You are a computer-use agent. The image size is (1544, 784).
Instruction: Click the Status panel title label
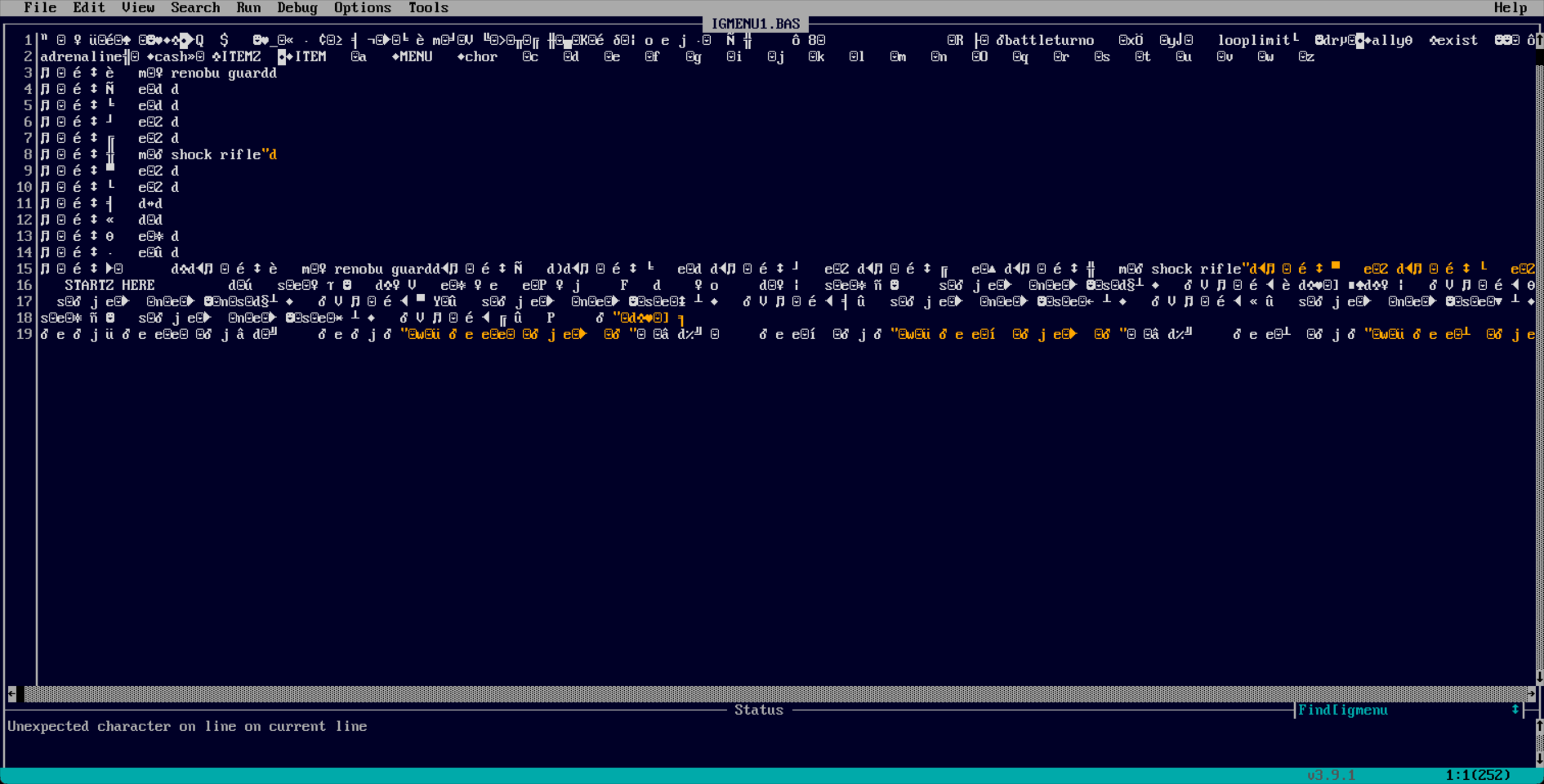(759, 710)
